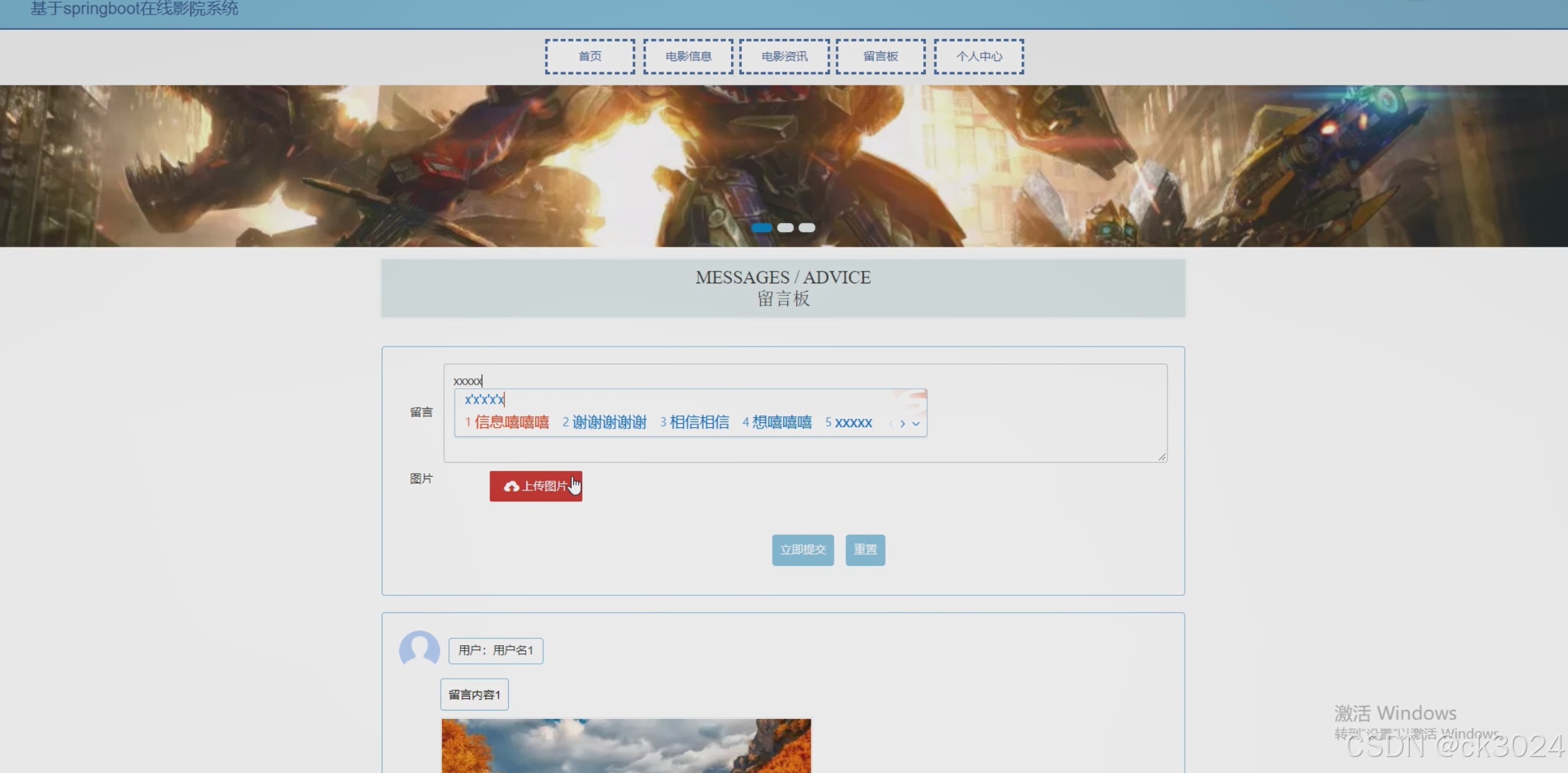Select the first banner carousel dot
The height and width of the screenshot is (773, 1568).
(x=761, y=228)
